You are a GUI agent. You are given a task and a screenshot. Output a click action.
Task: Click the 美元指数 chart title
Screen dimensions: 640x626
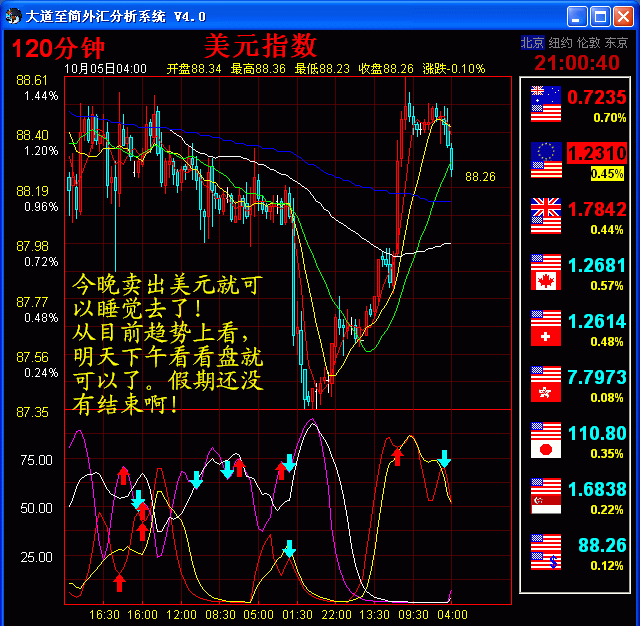[x=260, y=45]
